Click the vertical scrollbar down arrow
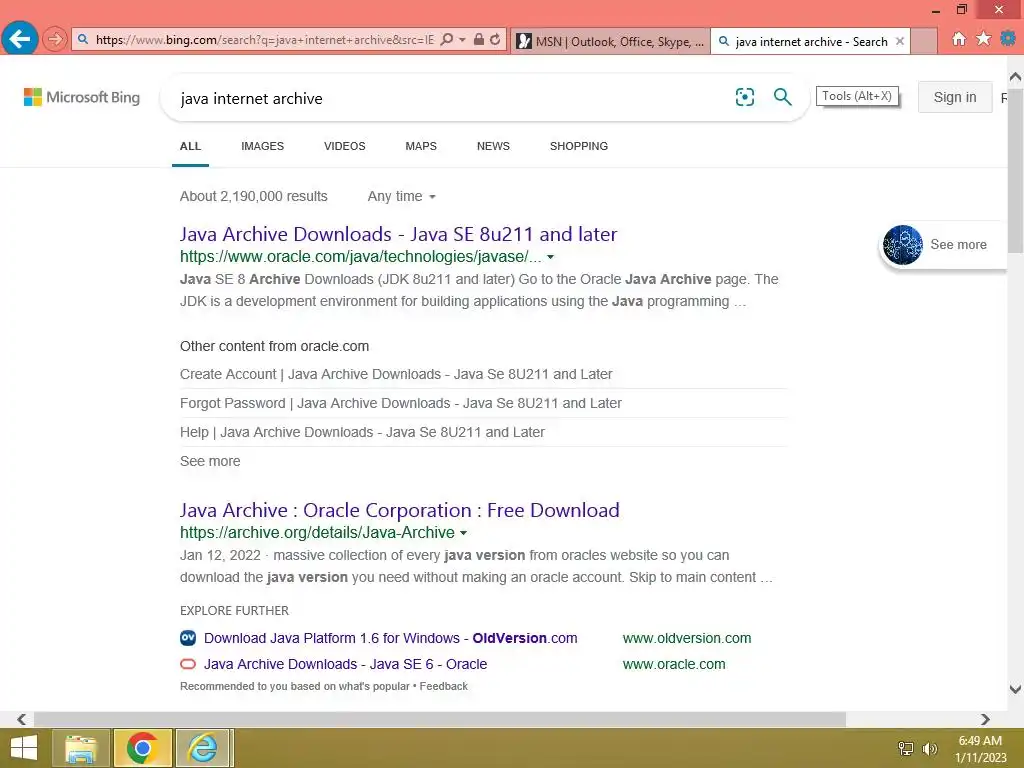Viewport: 1024px width, 768px height. click(x=1016, y=689)
